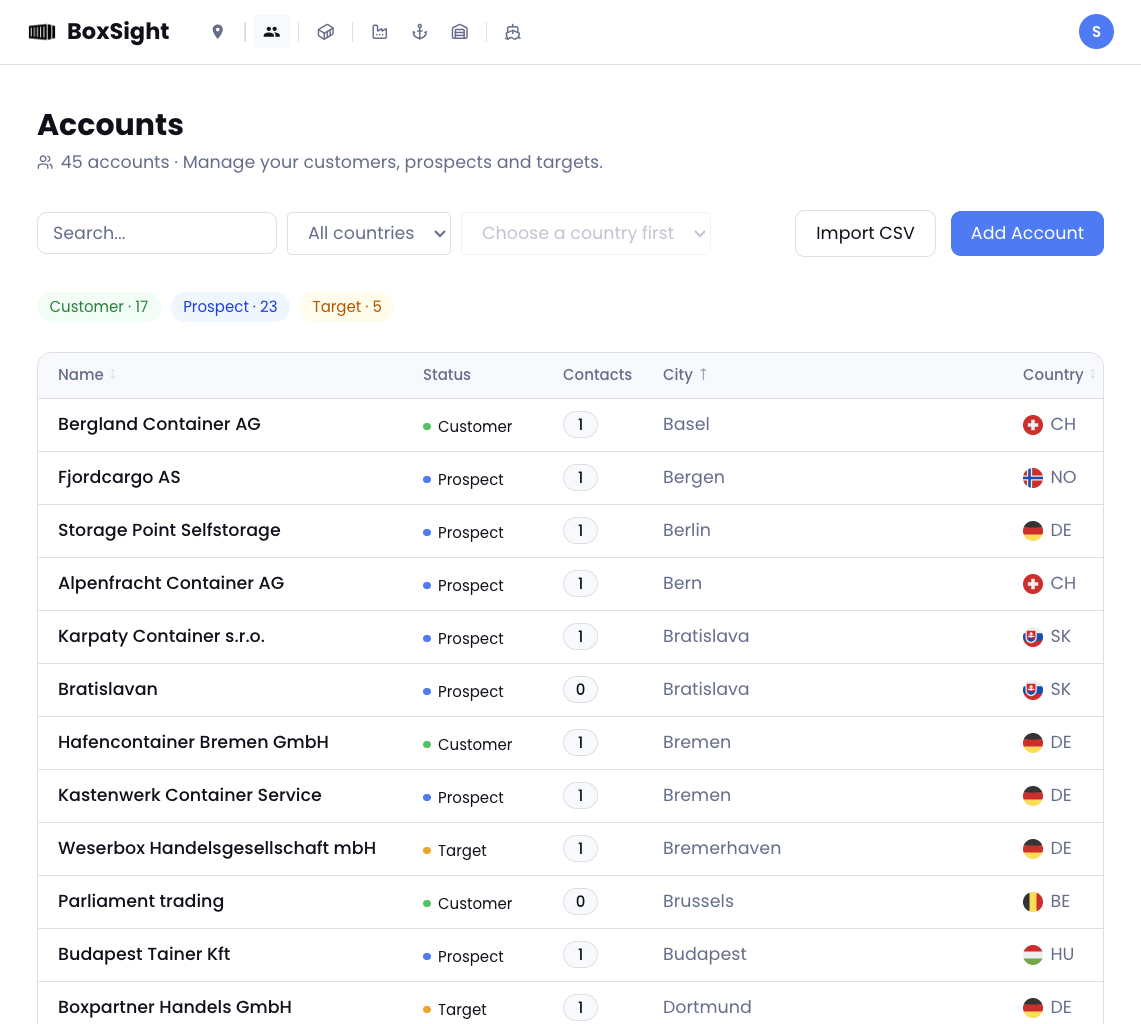Screen dimensions: 1141x1024
Task: Open Storage Point Selfstorage account
Action: click(x=170, y=531)
